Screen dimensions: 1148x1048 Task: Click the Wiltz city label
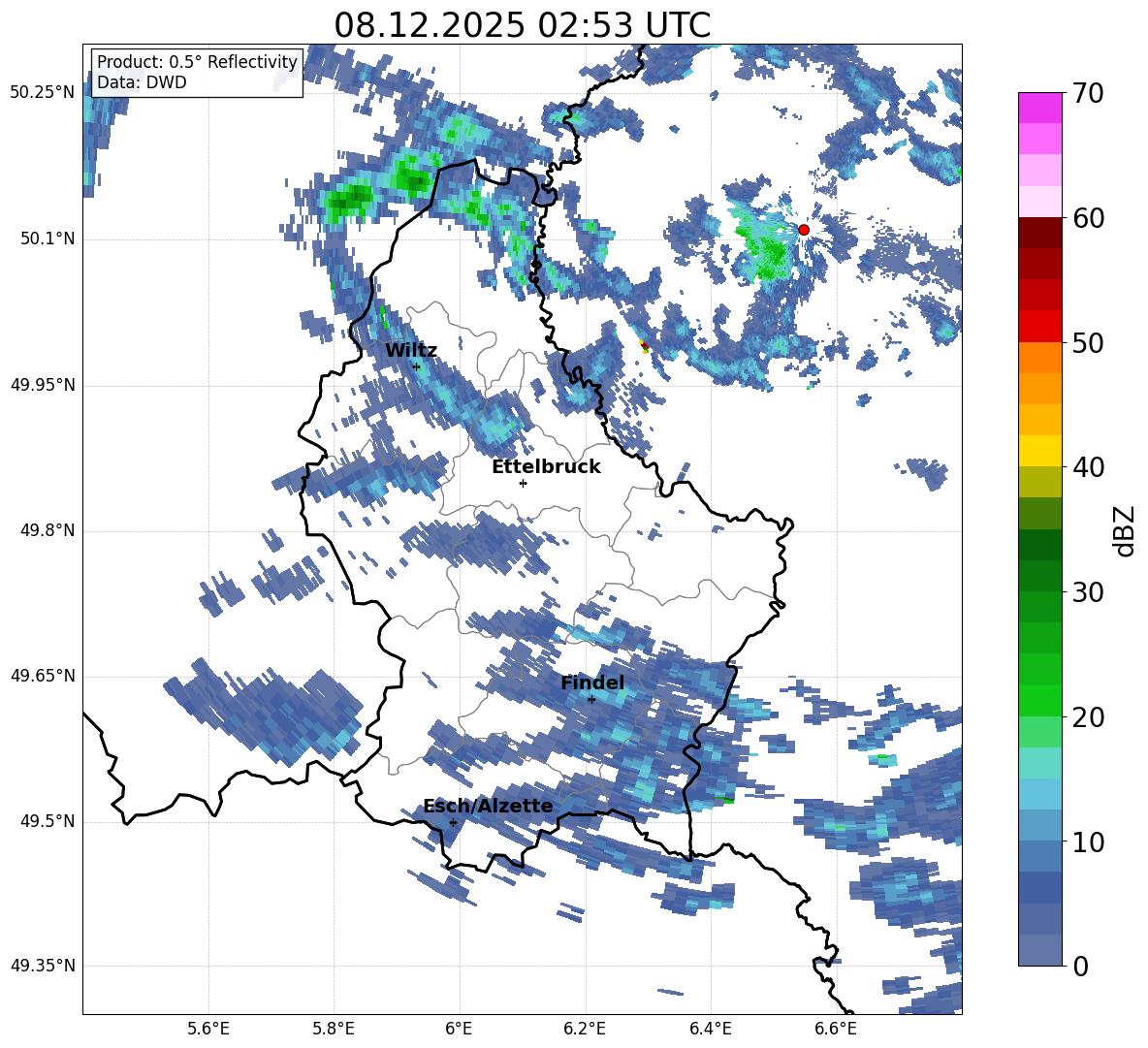click(411, 351)
